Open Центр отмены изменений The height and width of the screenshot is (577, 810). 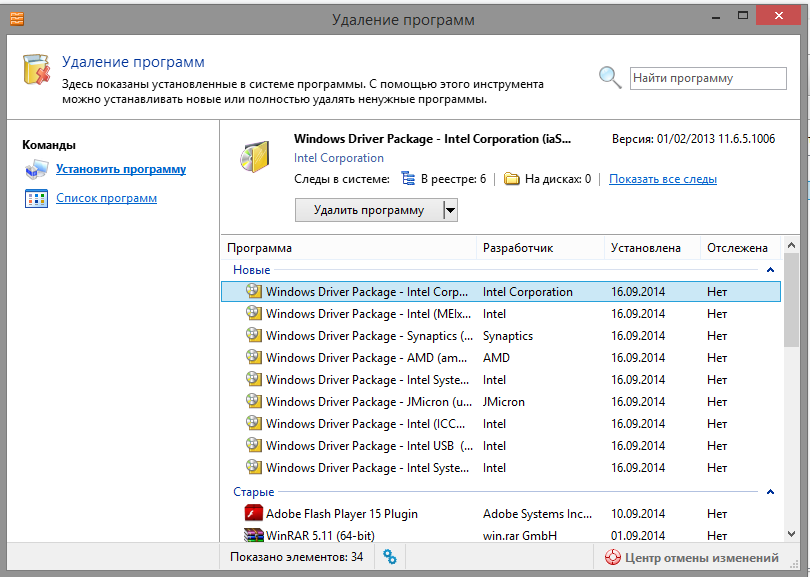692,558
